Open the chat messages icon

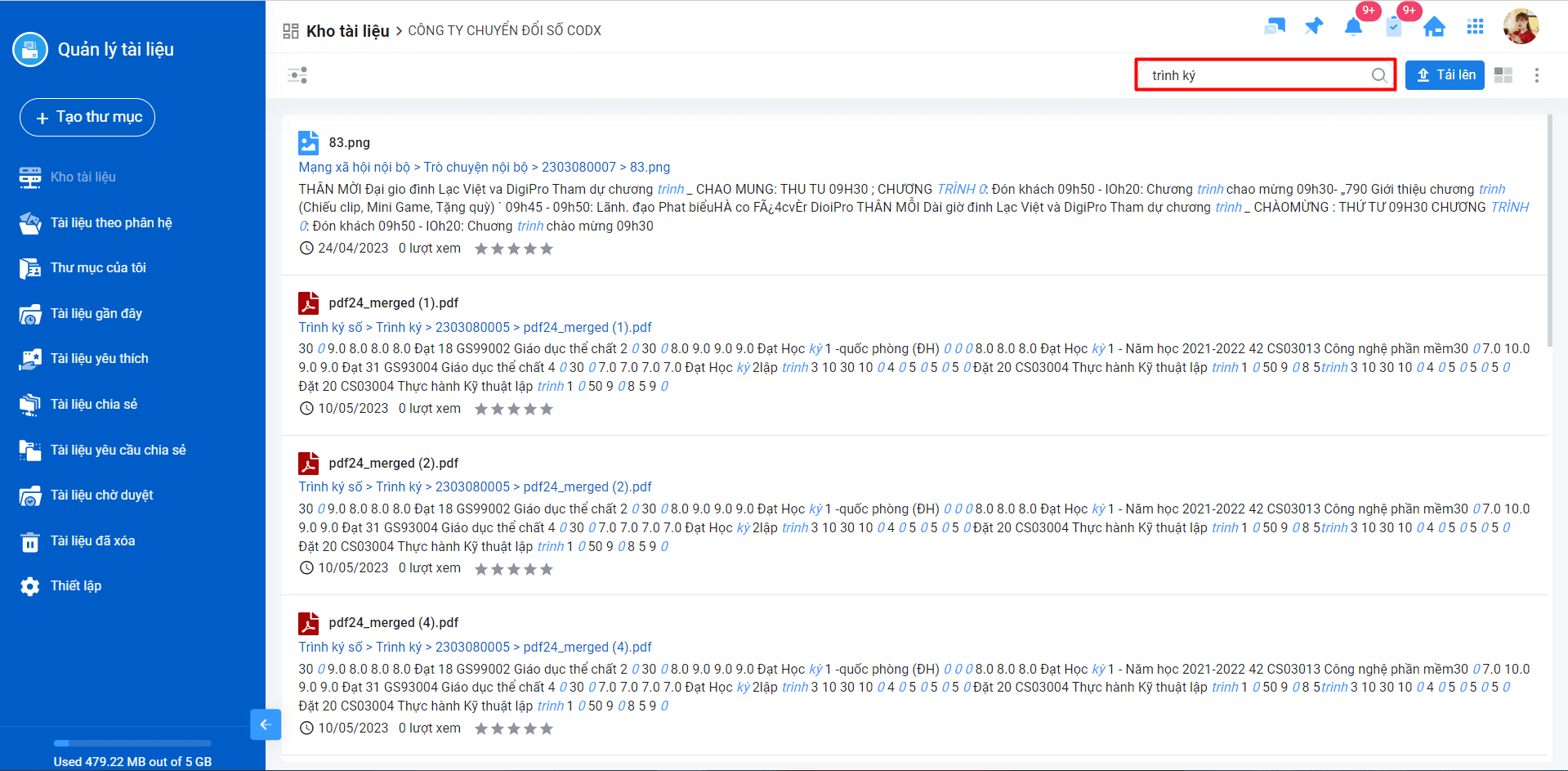coord(1274,27)
